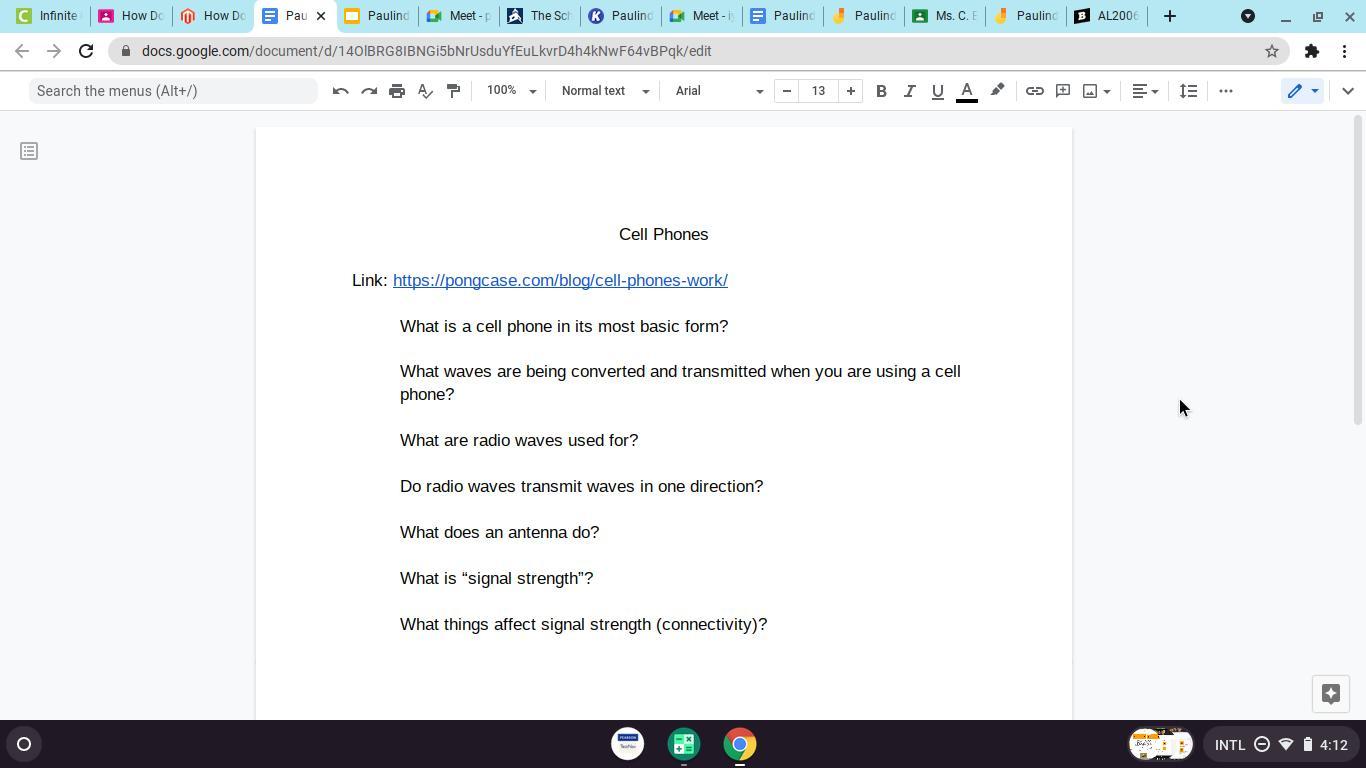Open the editing mode dropdown
Screen dimensions: 1366x768
(1302, 91)
